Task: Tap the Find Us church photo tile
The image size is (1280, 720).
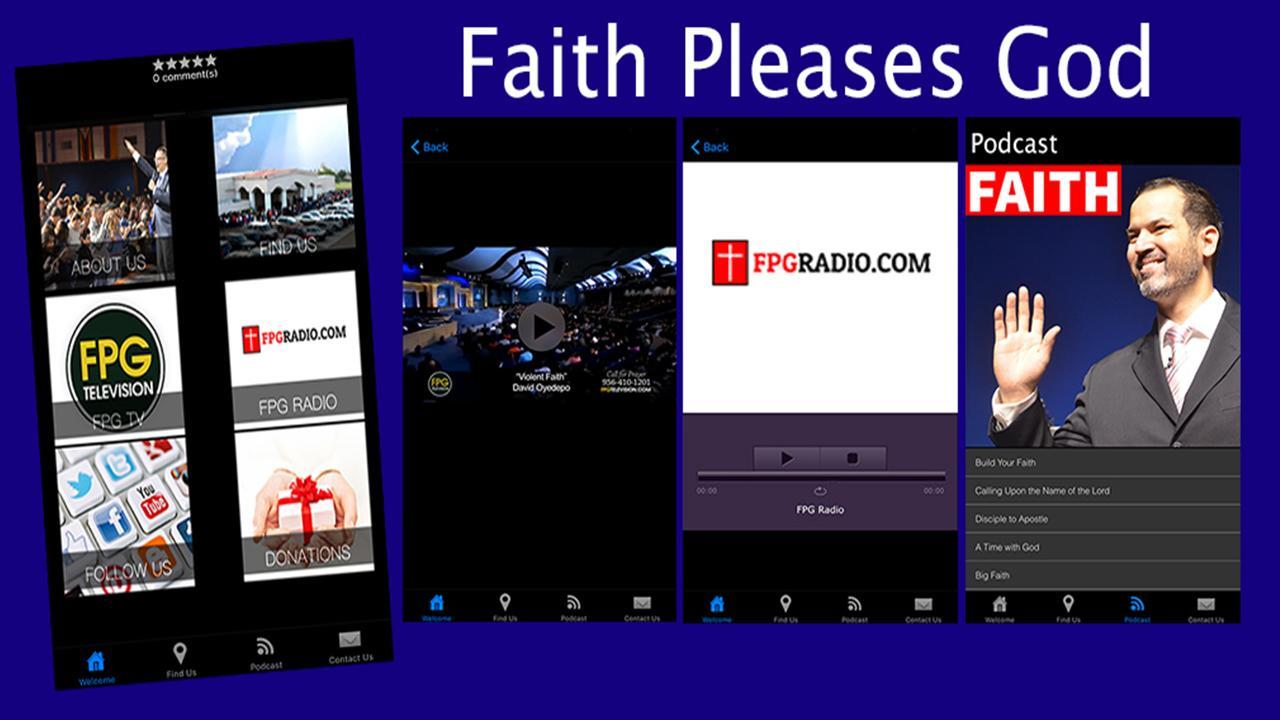Action: [x=283, y=179]
